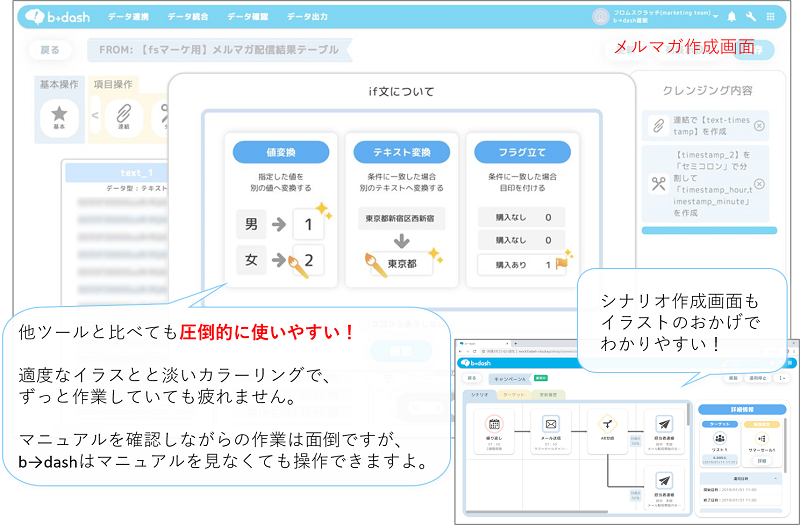Open the データ連携 menu

pyautogui.click(x=128, y=17)
